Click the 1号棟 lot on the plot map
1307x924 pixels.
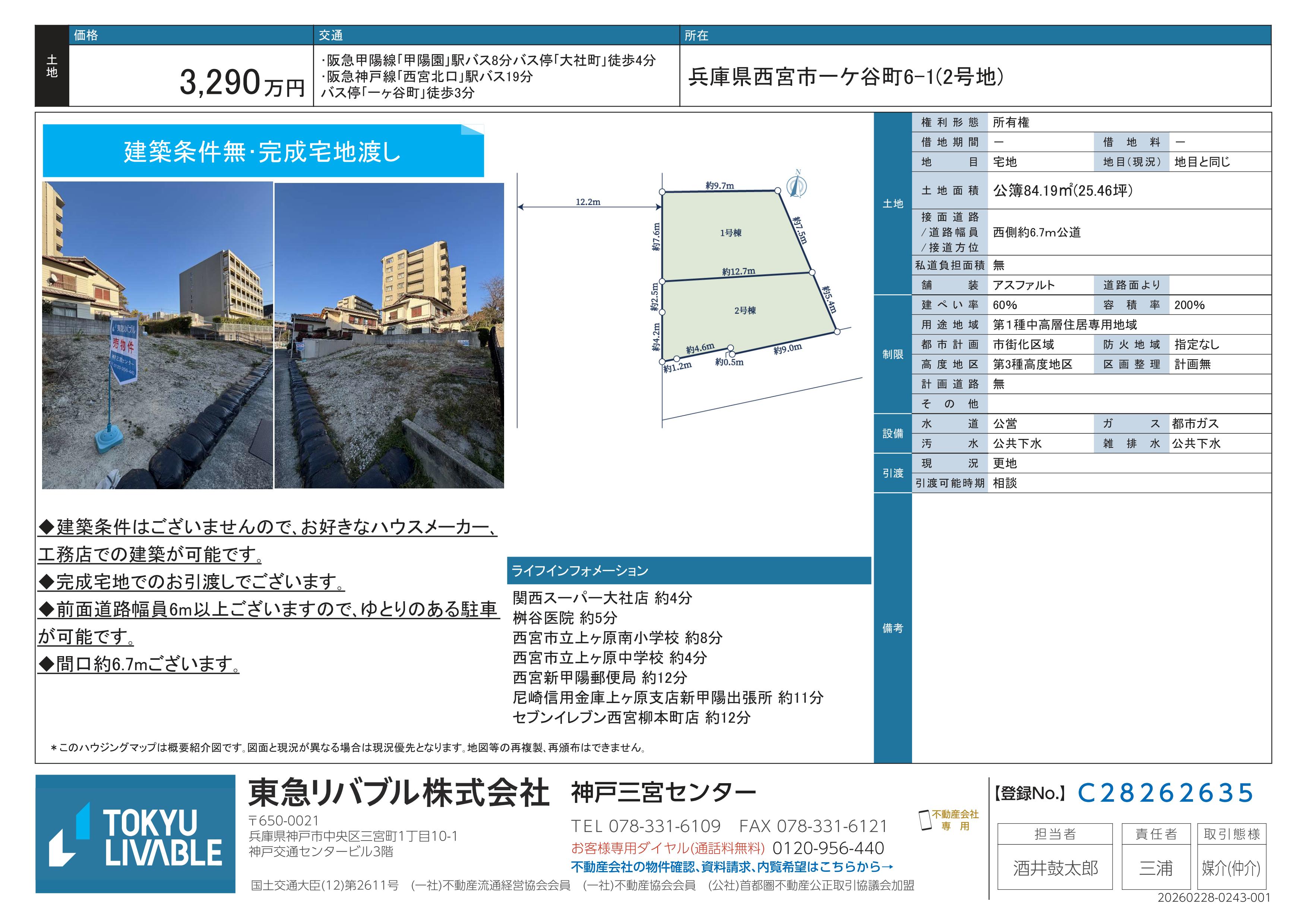(x=730, y=233)
